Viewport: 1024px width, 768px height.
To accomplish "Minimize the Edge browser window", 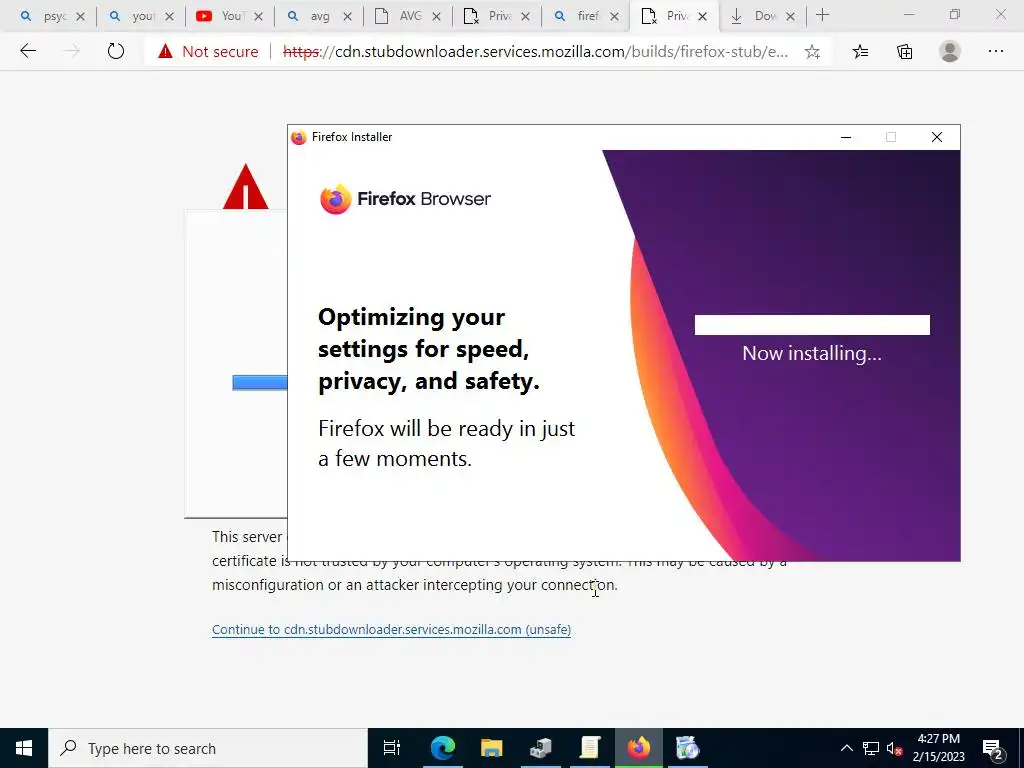I will point(908,14).
